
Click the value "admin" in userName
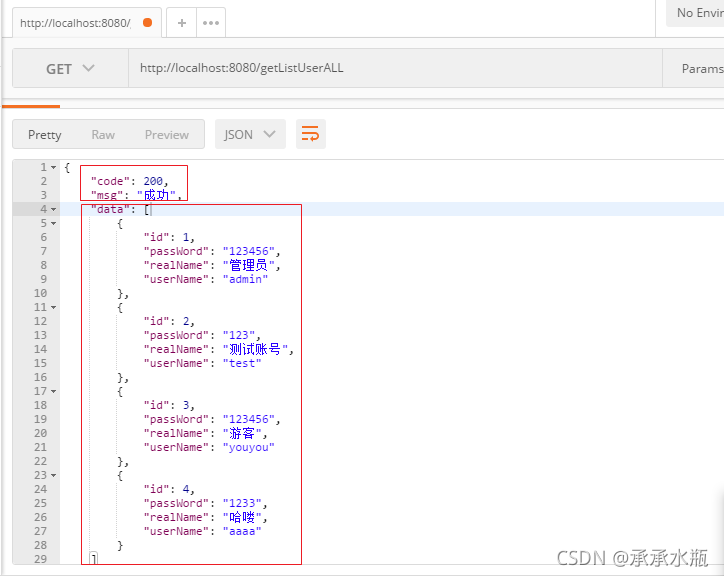pos(245,279)
